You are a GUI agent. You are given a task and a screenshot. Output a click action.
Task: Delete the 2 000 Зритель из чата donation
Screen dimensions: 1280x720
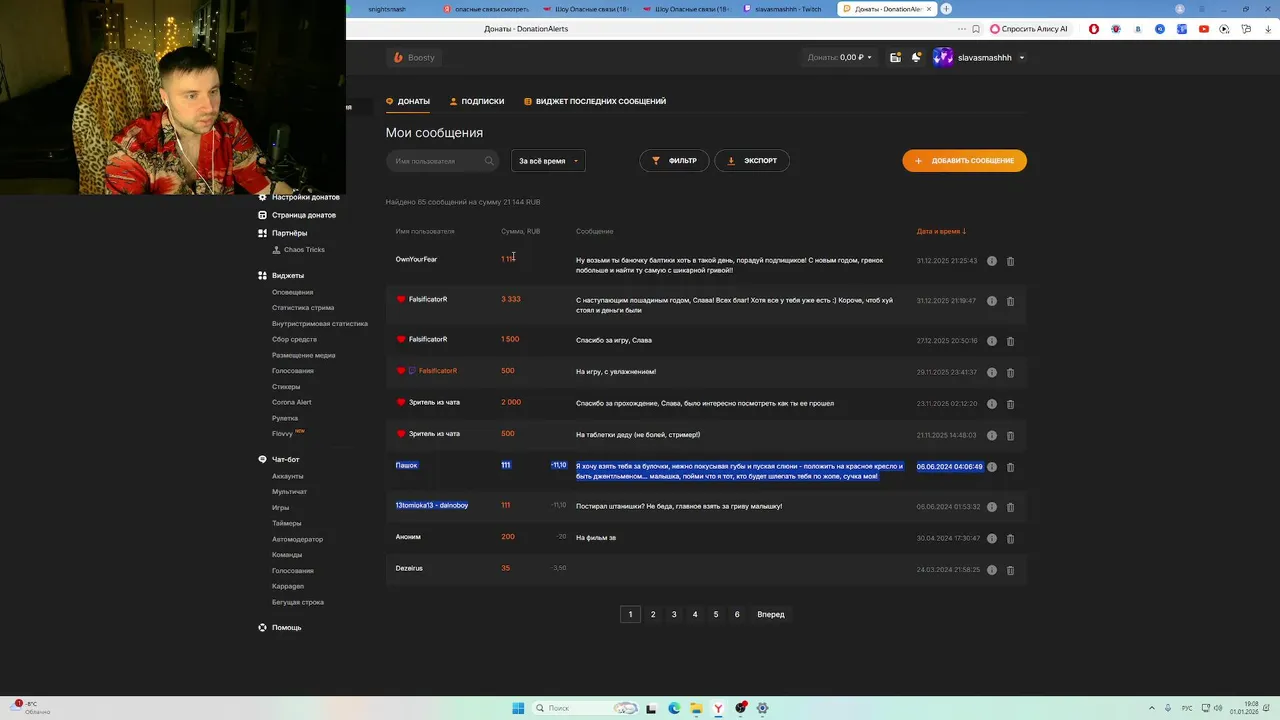(1010, 404)
